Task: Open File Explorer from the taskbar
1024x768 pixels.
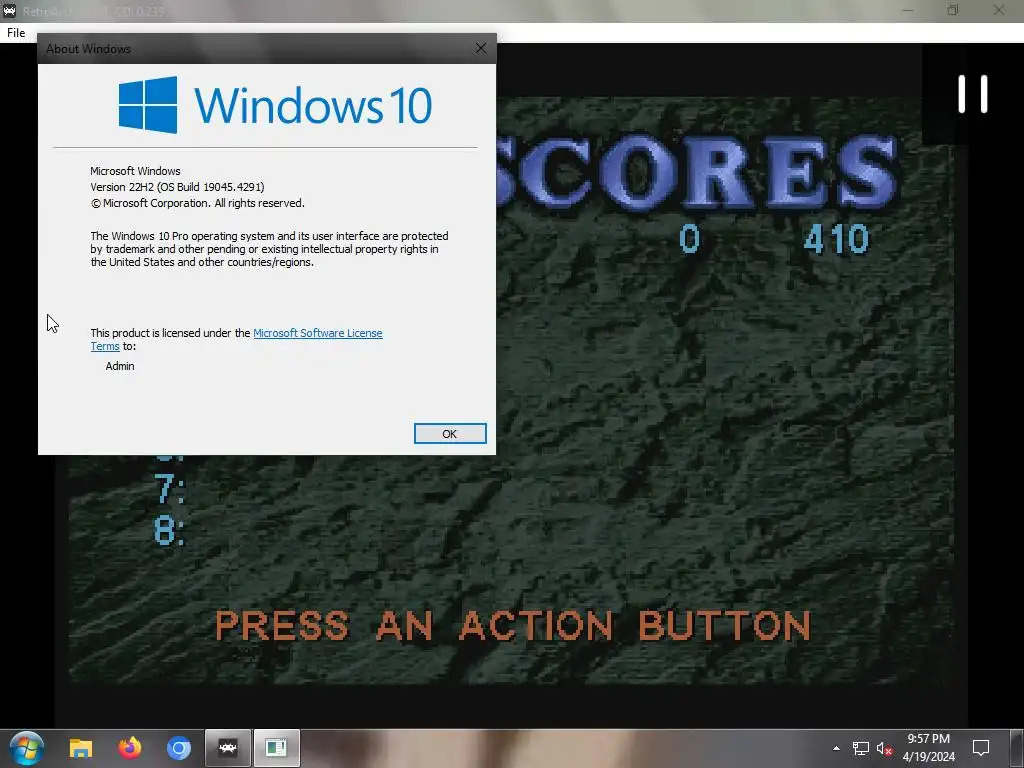Action: (x=81, y=748)
